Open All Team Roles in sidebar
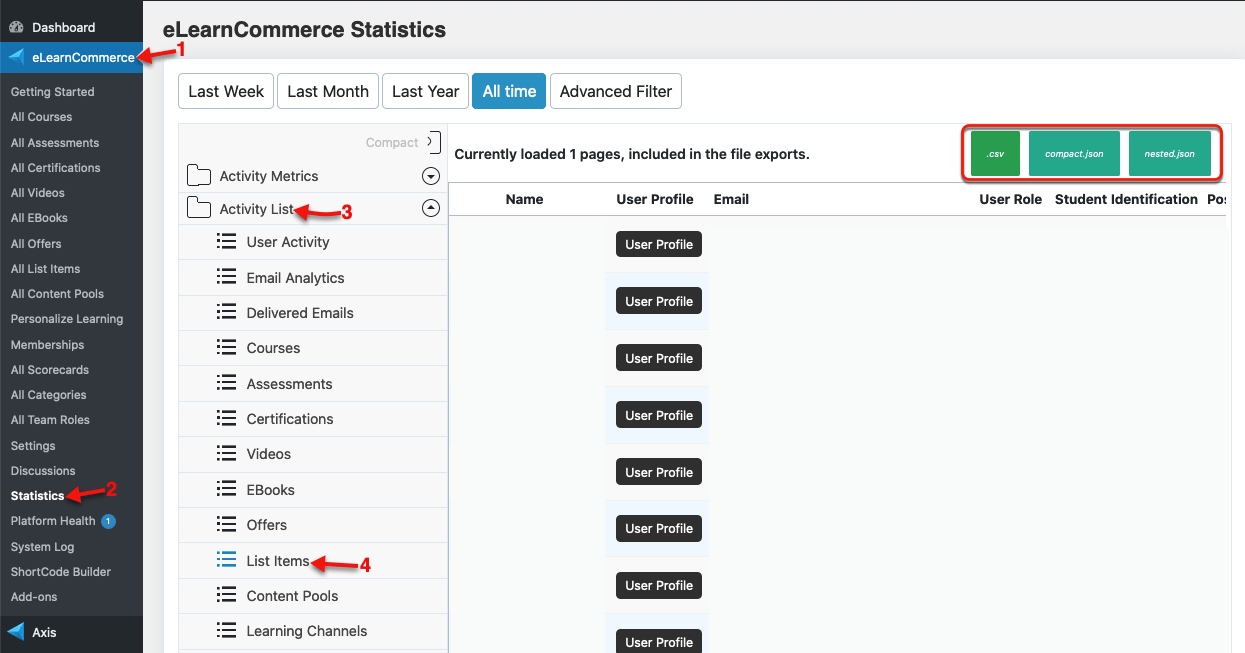 [50, 420]
